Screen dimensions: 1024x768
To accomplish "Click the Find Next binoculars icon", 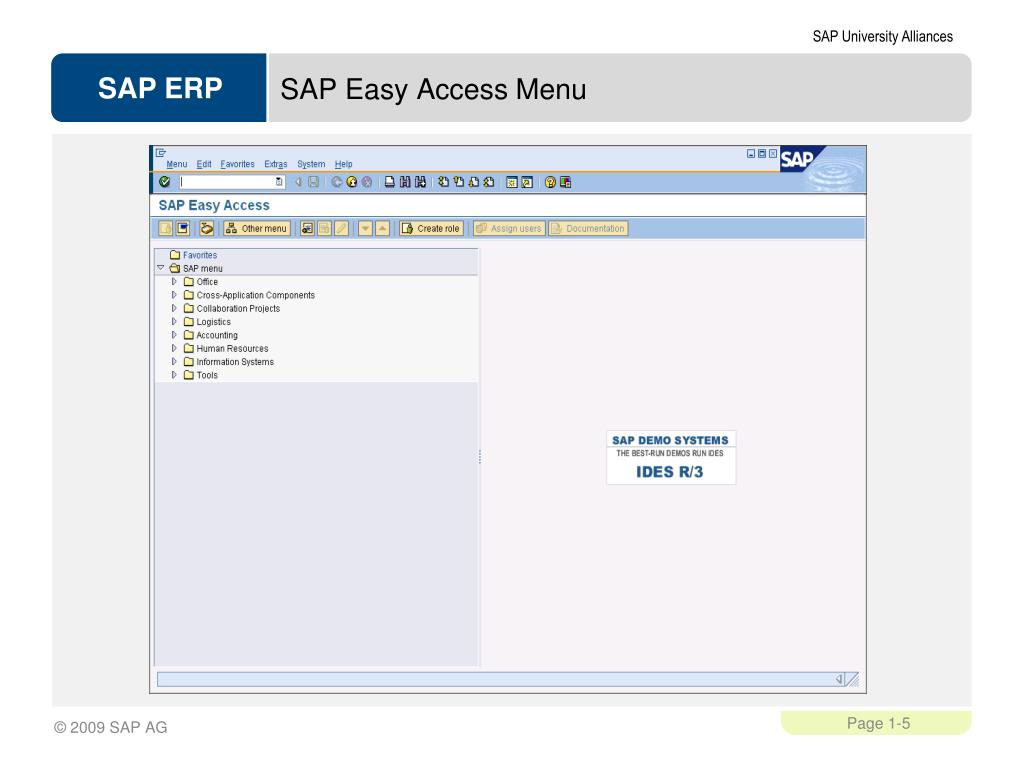I will (420, 182).
